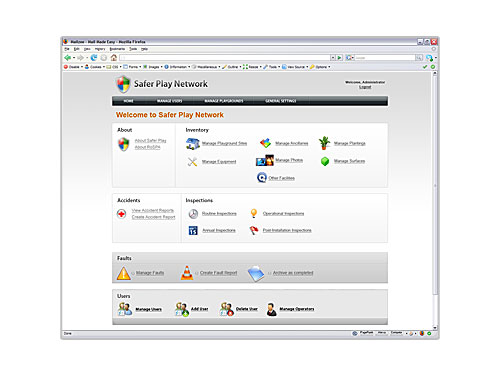Click the Manage Plantings plant icon
The image size is (500, 375).
click(x=324, y=143)
